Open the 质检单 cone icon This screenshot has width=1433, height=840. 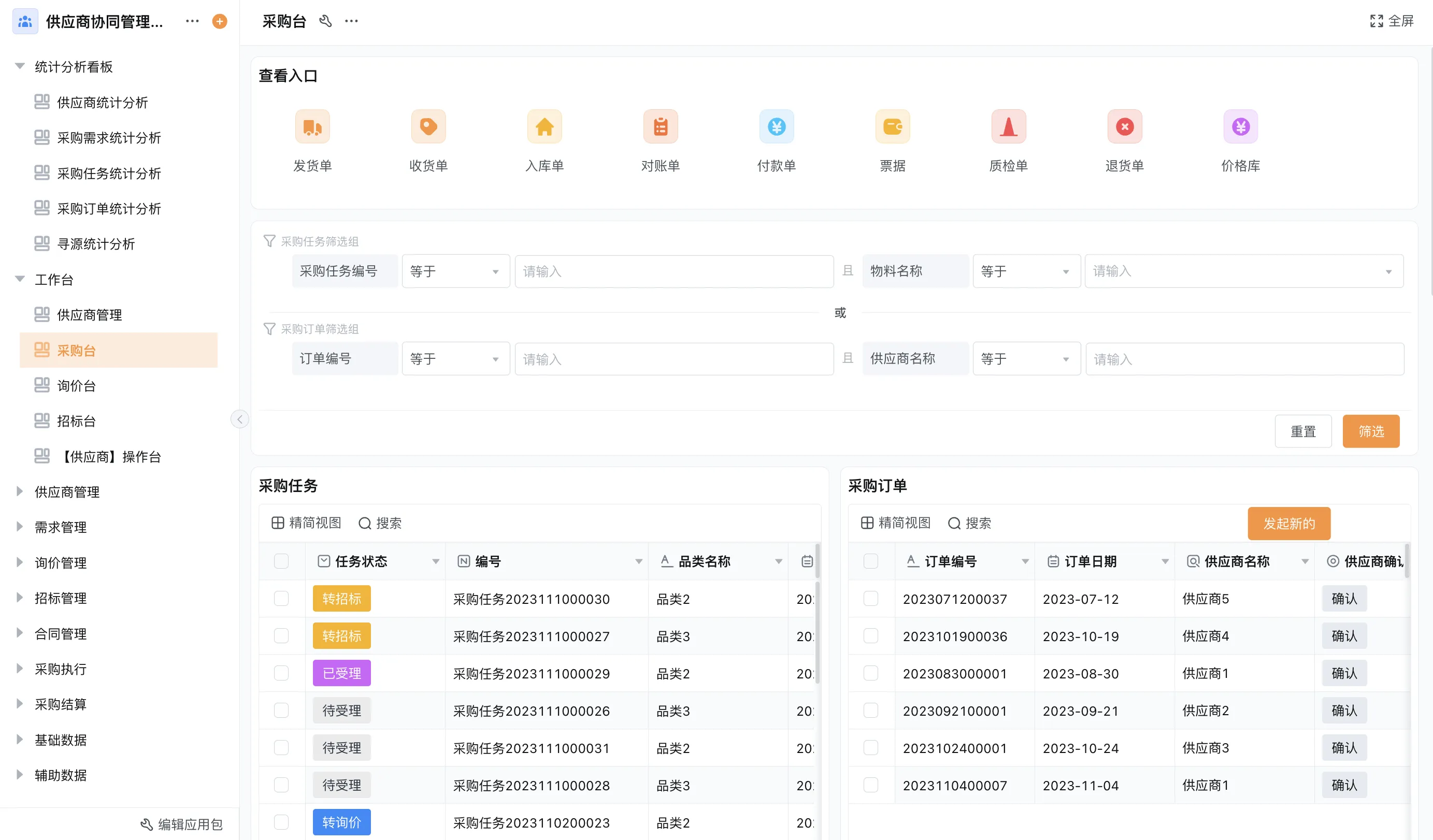[x=1008, y=127]
